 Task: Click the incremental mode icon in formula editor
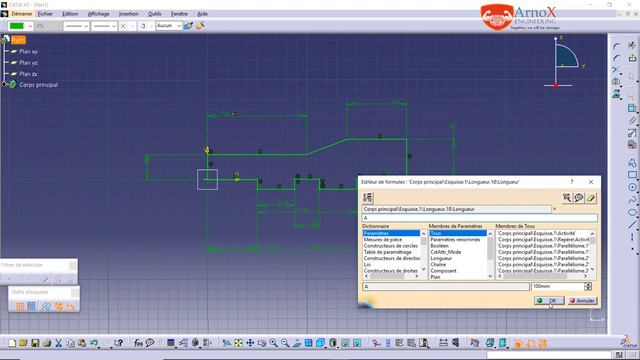click(x=367, y=198)
